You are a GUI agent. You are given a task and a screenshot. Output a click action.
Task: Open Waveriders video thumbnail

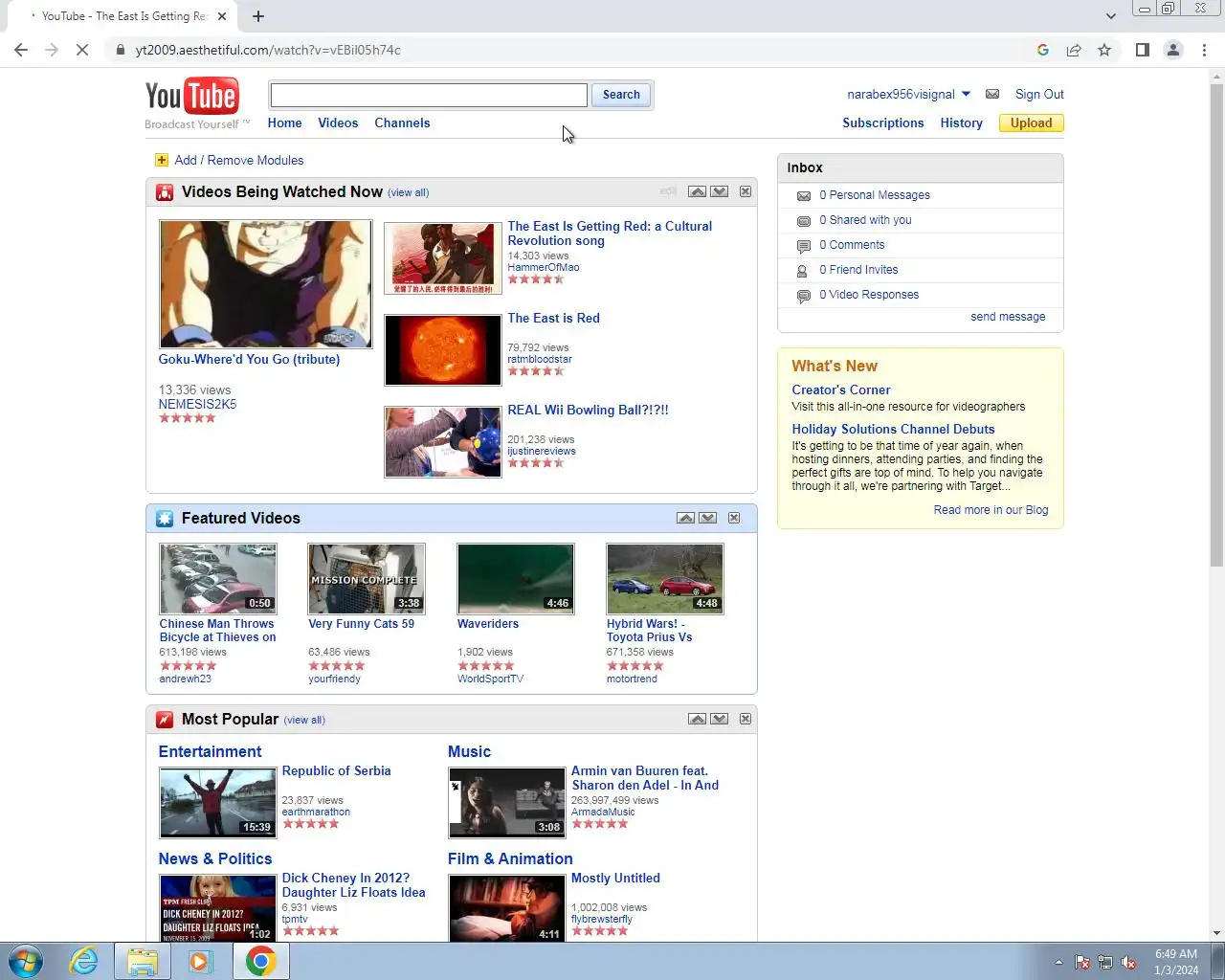coord(515,579)
